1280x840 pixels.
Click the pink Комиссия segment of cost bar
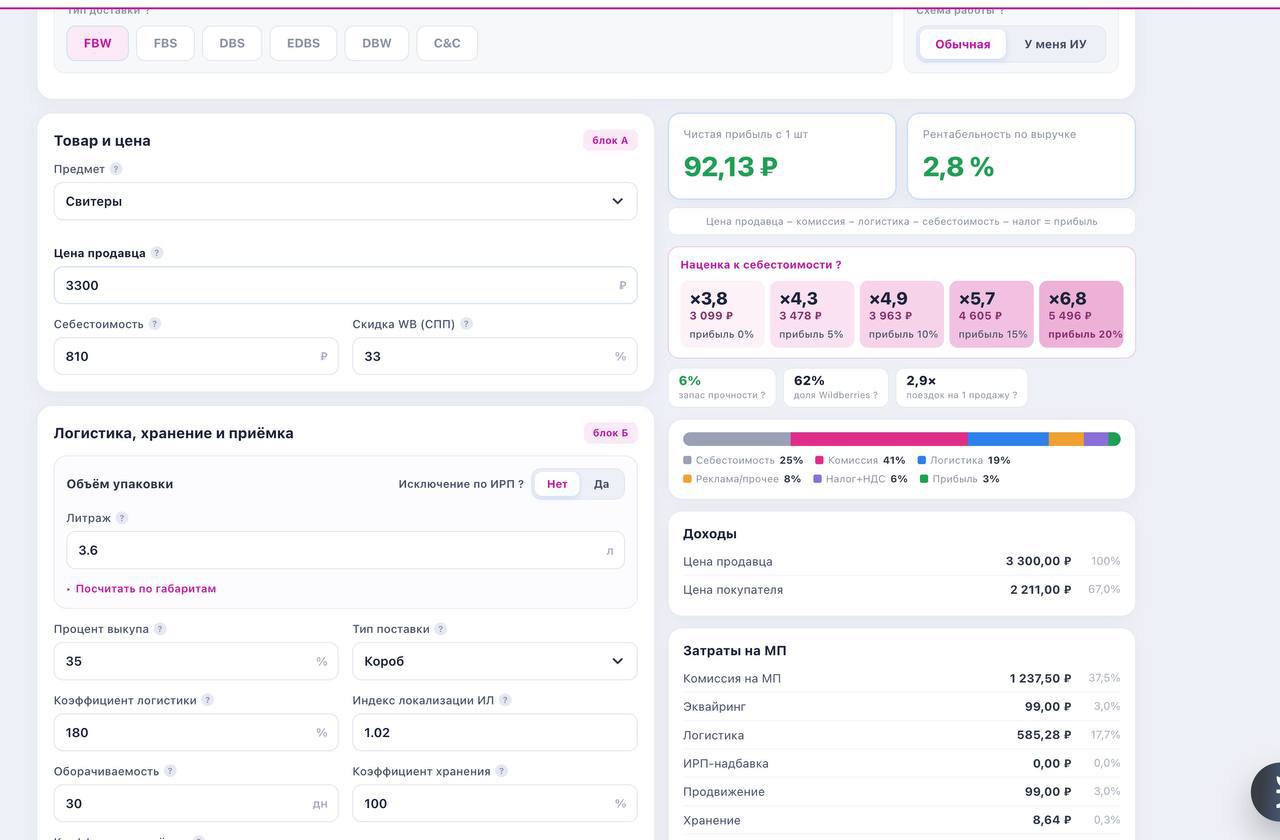click(x=879, y=439)
